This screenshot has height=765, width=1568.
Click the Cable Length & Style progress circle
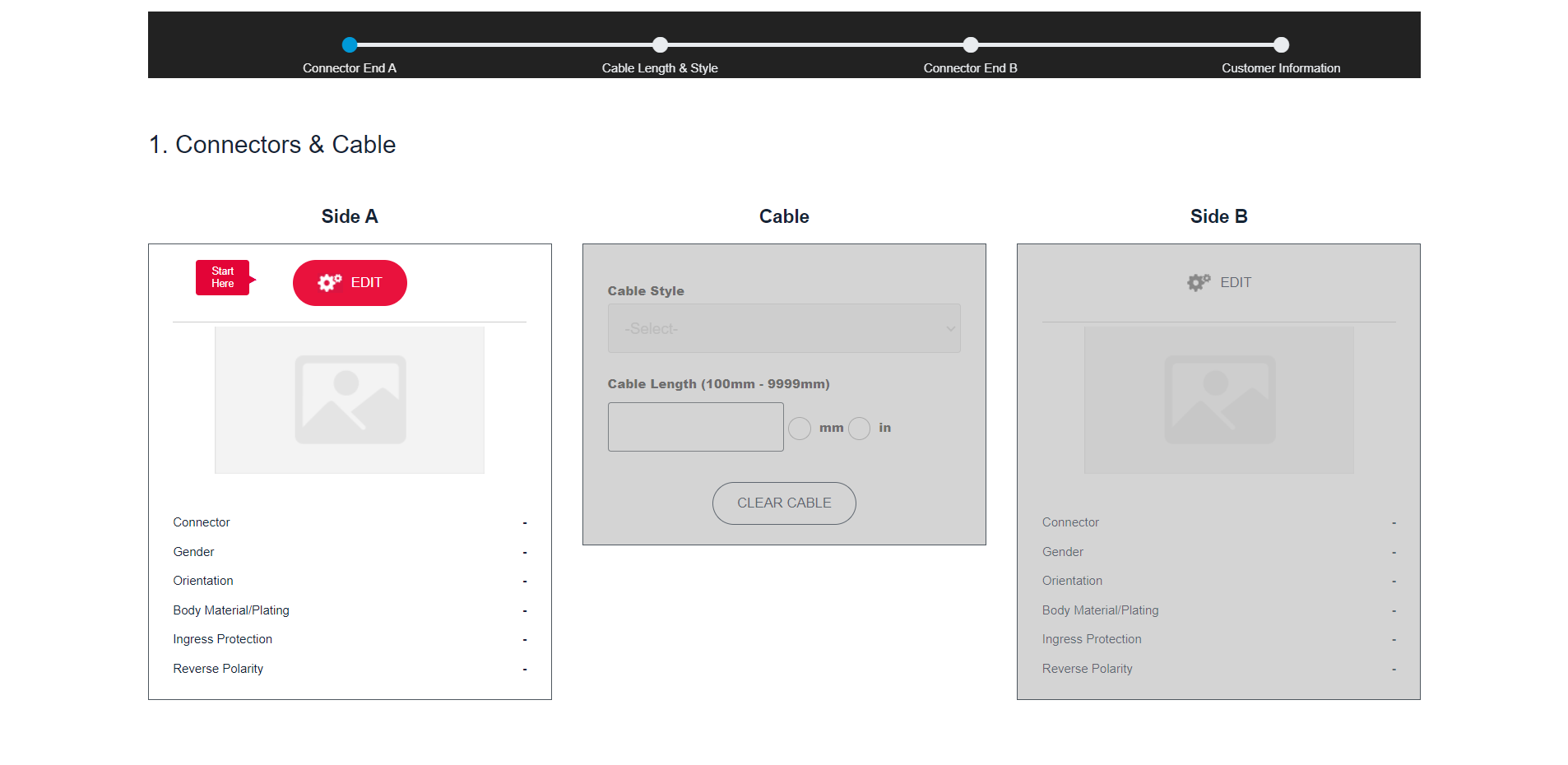(660, 44)
